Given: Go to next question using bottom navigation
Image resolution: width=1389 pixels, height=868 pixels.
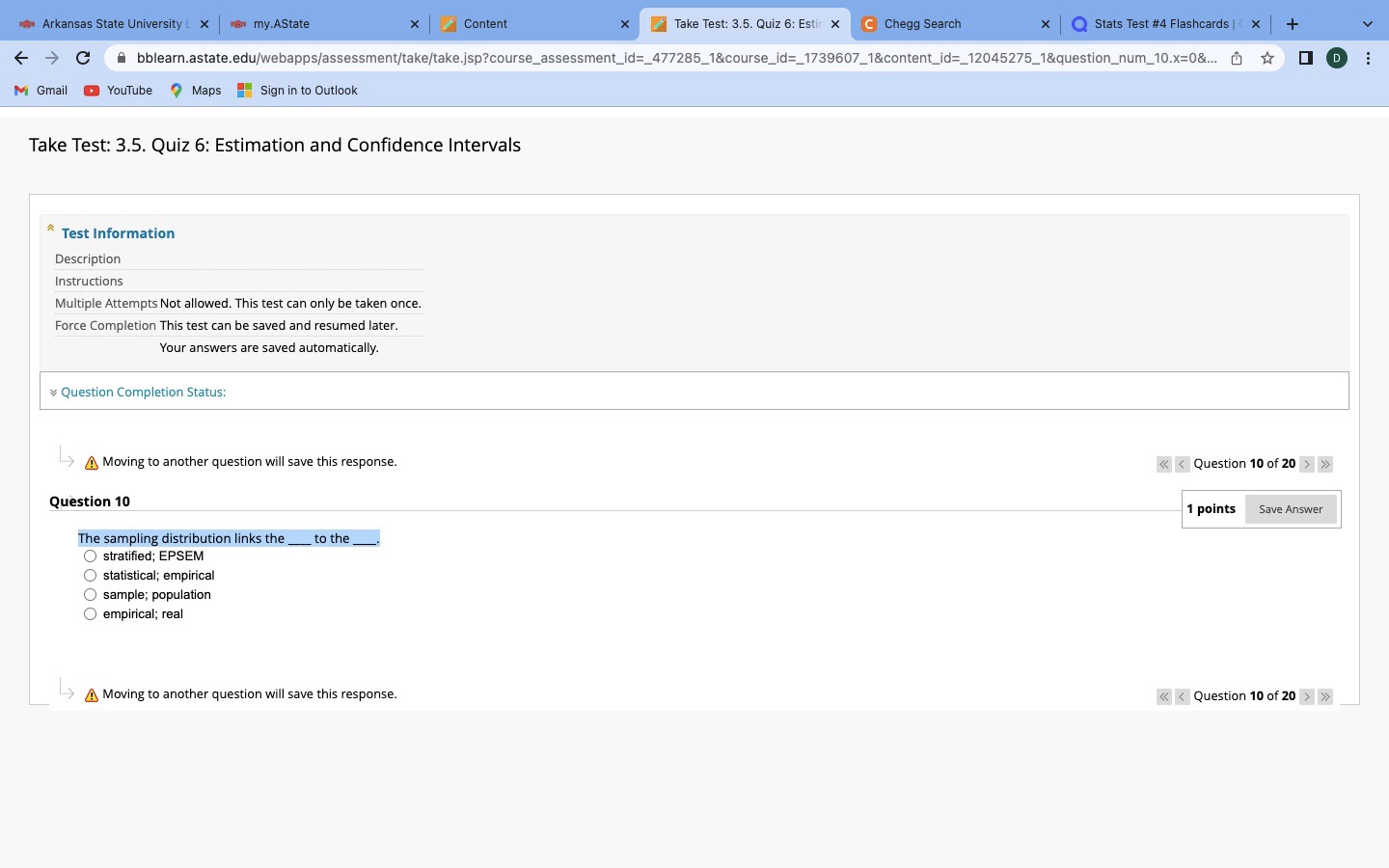Looking at the screenshot, I should pos(1307,696).
